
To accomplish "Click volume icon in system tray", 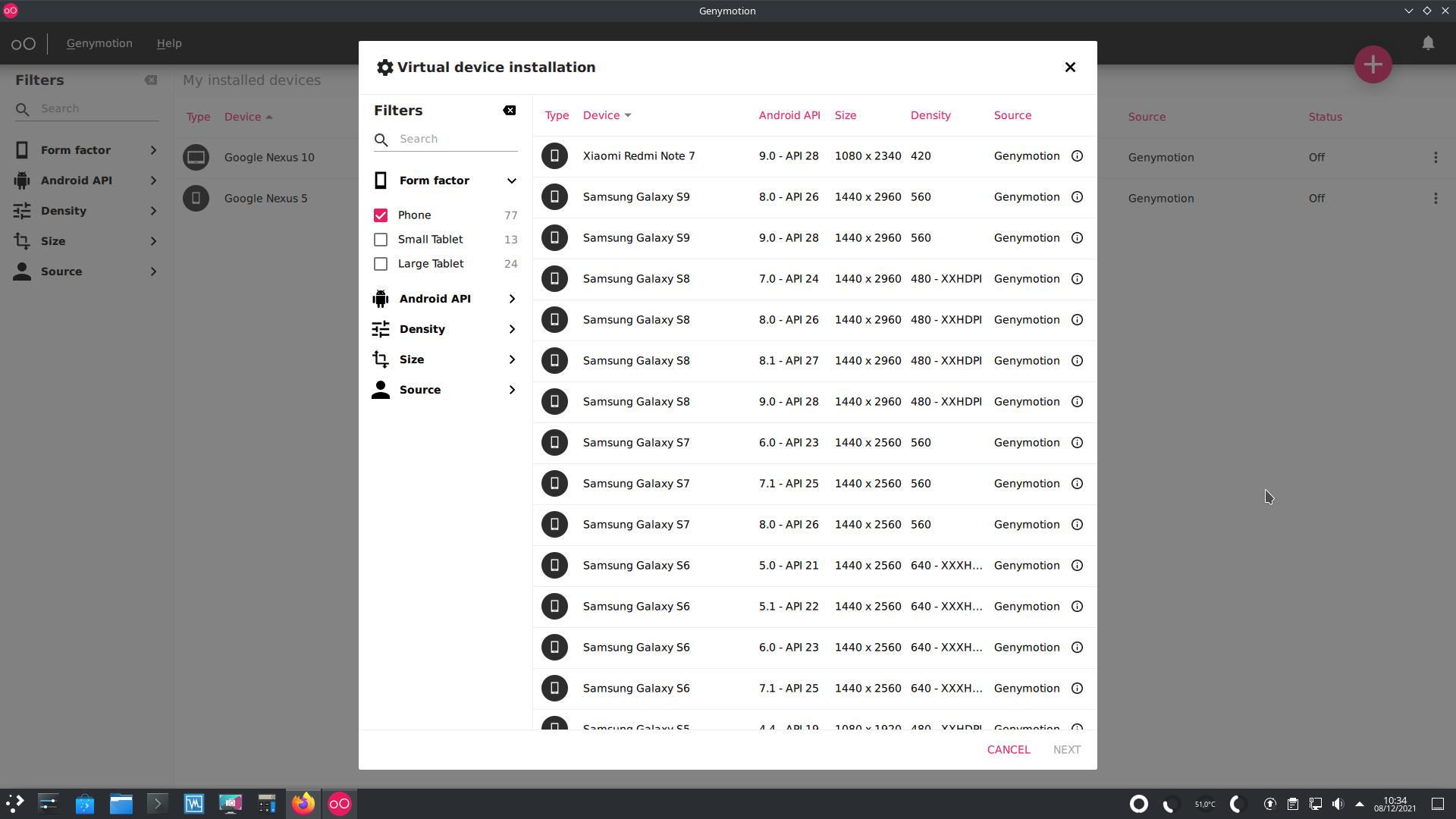I will (x=1338, y=804).
